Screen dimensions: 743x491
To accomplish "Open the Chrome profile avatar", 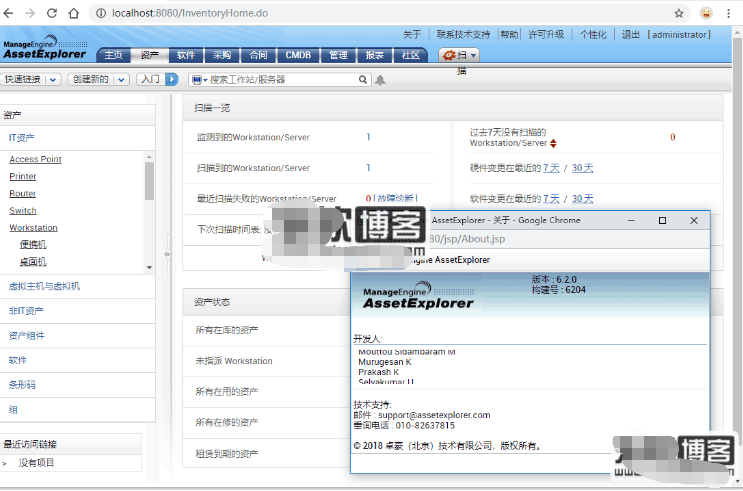I will click(x=706, y=13).
